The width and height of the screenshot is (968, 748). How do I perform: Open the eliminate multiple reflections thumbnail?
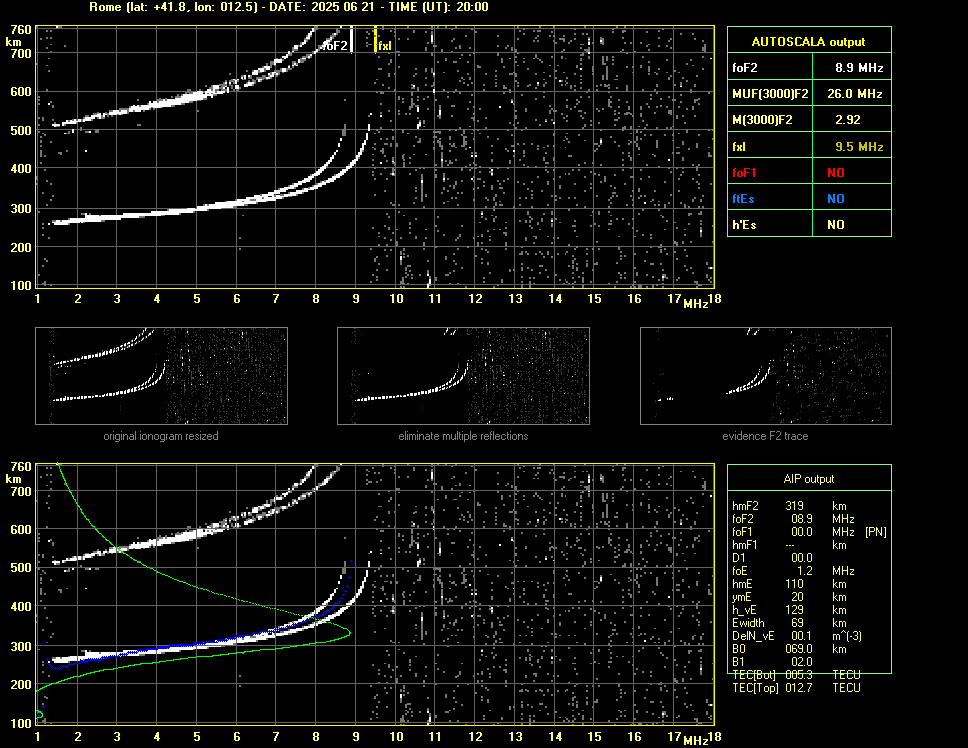463,376
